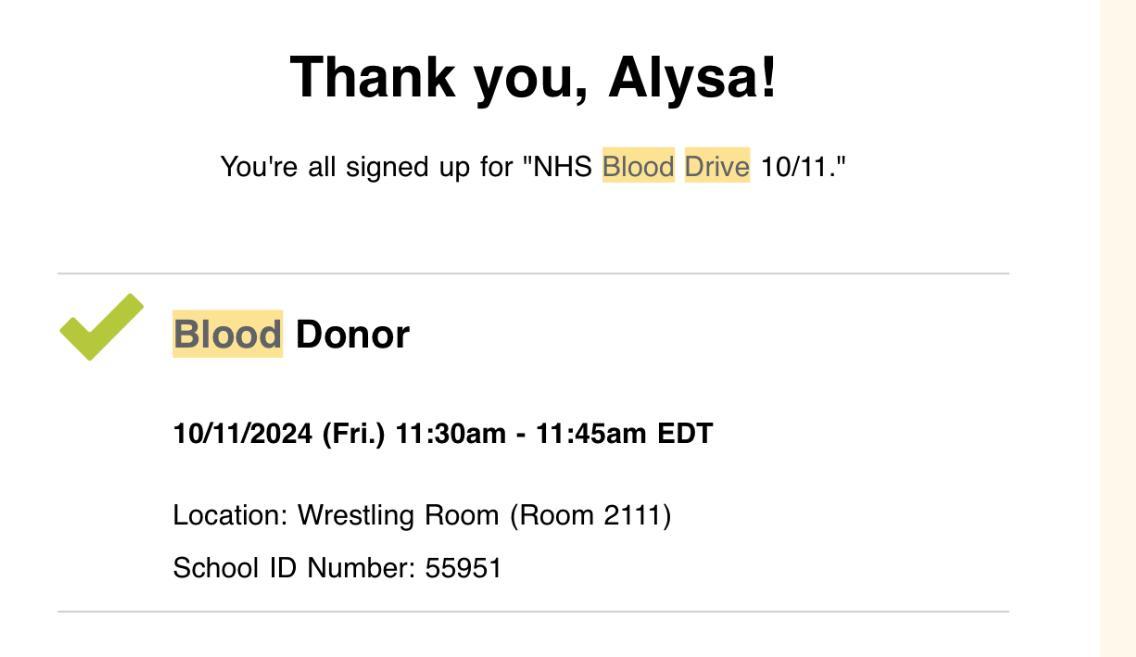Viewport: 1136px width, 657px height.
Task: Select the NHS text in the confirmation sentence
Action: (563, 166)
